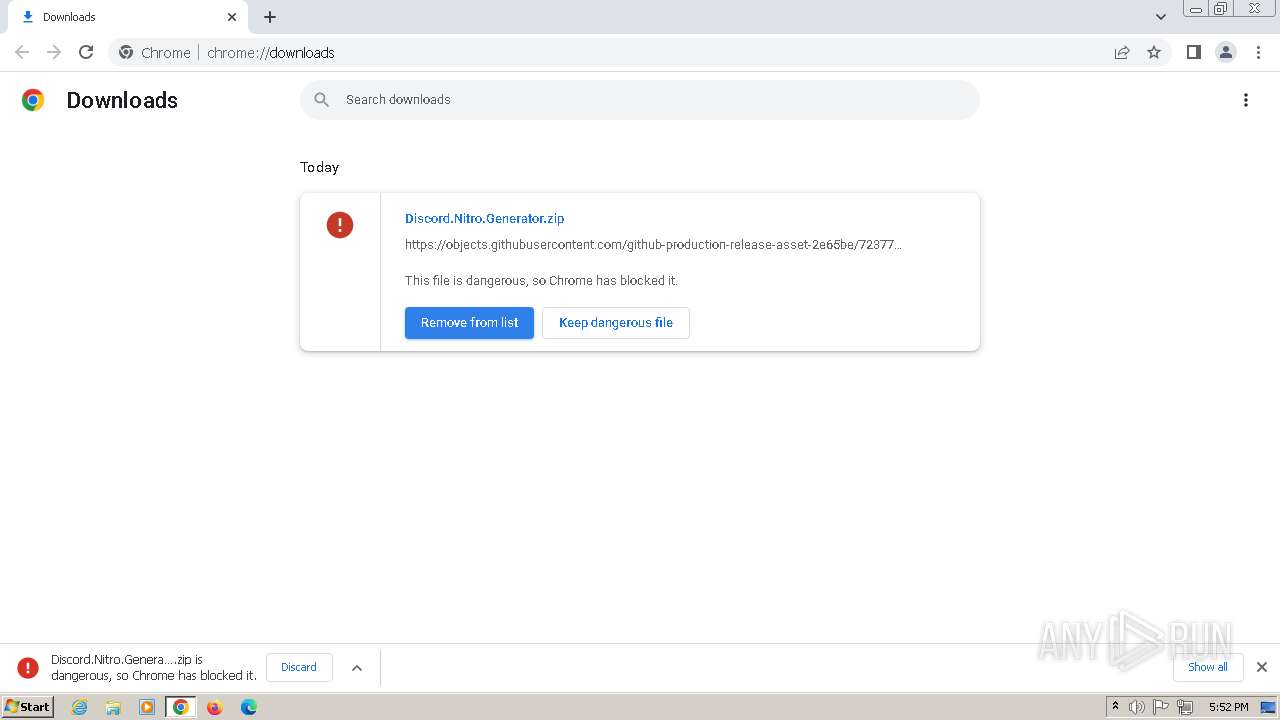The height and width of the screenshot is (720, 1280).
Task: Click the search magnifier icon
Action: coord(321,100)
